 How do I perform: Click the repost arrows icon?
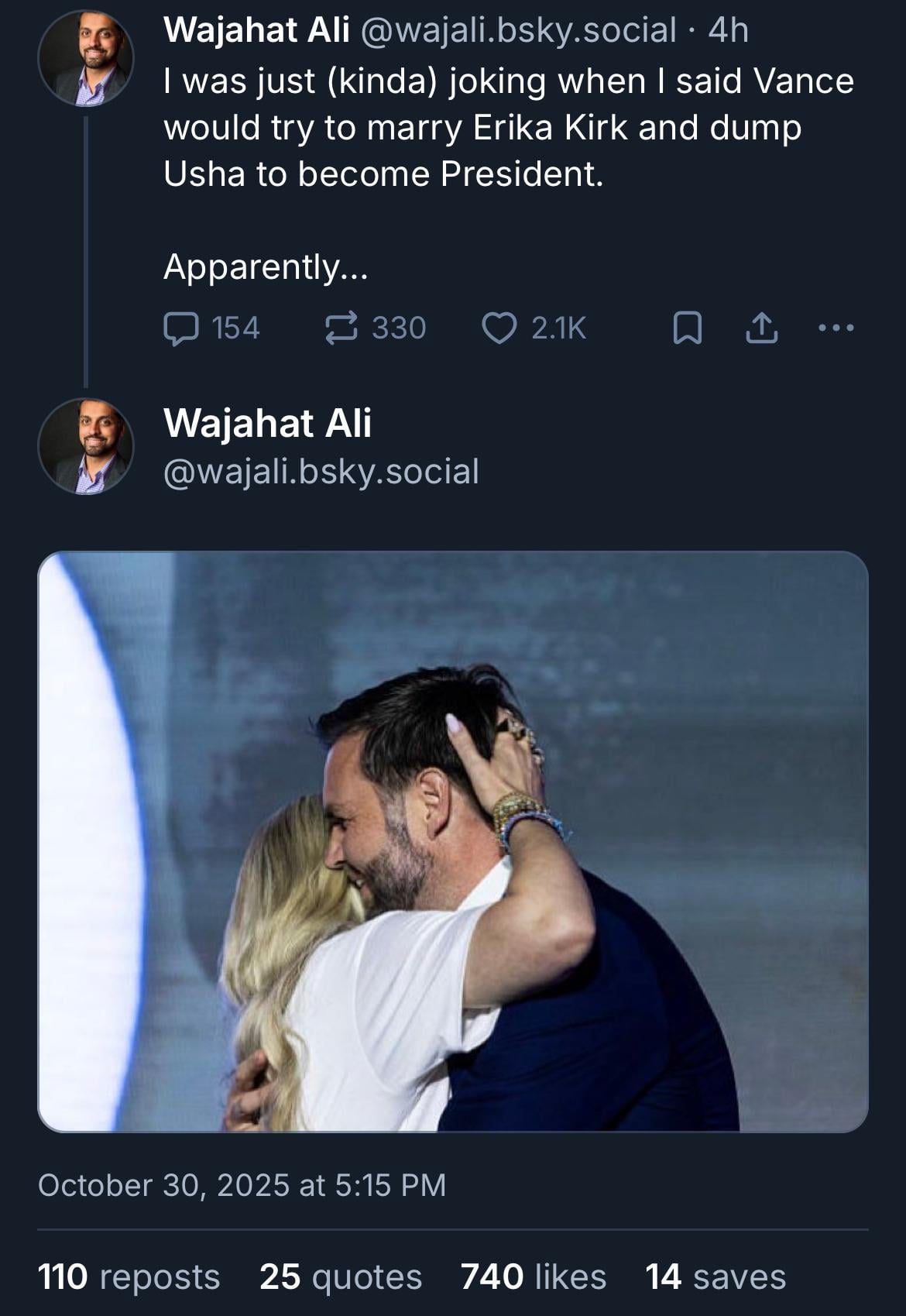tap(341, 328)
